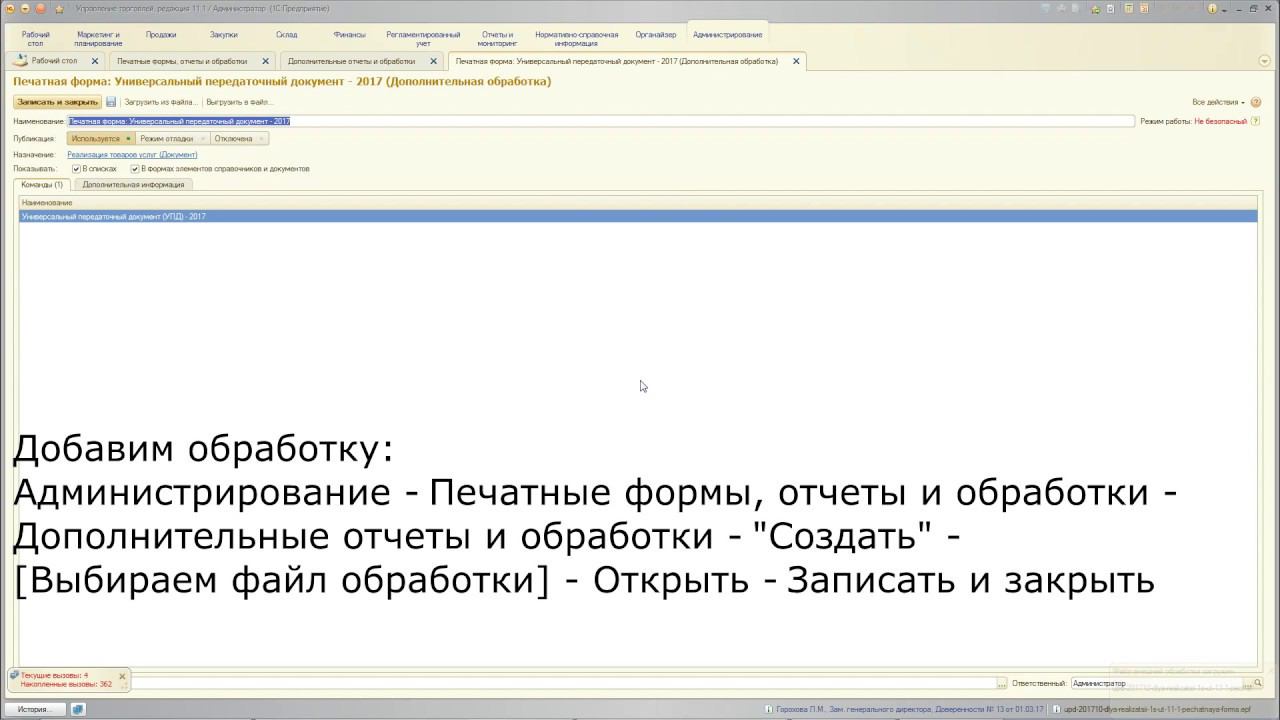The image size is (1280, 720).
Task: Click the help icon next to Режим работы
Action: pos(1255,121)
